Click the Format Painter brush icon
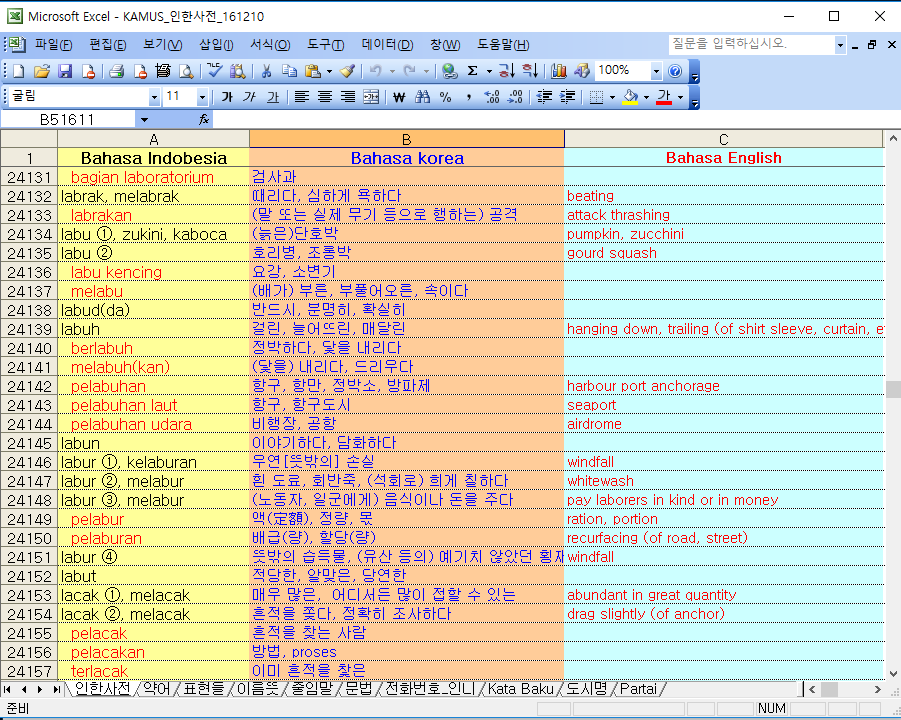Viewport: 901px width, 720px height. click(347, 71)
